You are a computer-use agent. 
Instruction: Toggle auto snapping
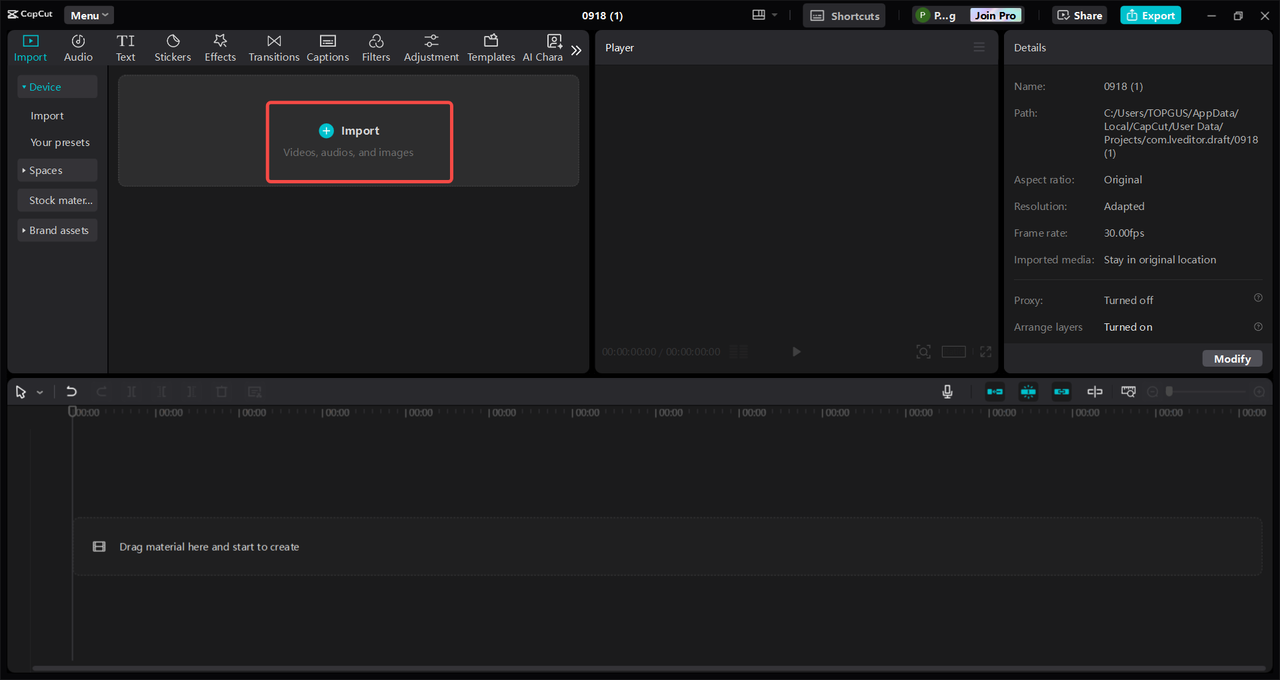click(1028, 392)
